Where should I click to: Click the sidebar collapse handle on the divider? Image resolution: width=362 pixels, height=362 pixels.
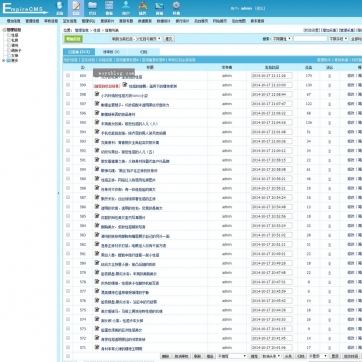59,193
